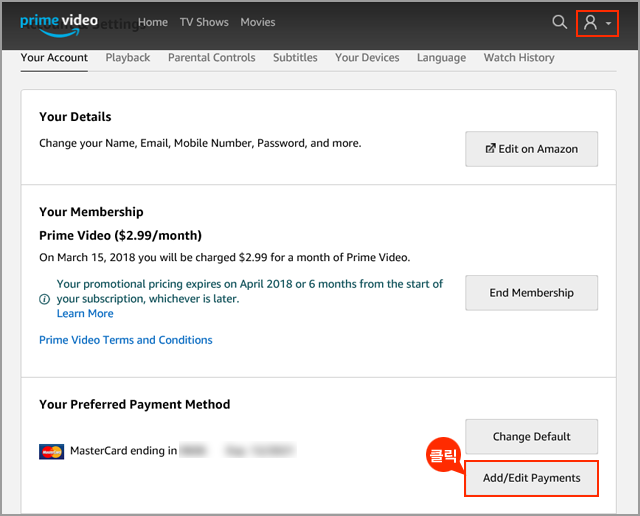The image size is (640, 516).
Task: Click the Your Details heading
Action: [x=75, y=117]
